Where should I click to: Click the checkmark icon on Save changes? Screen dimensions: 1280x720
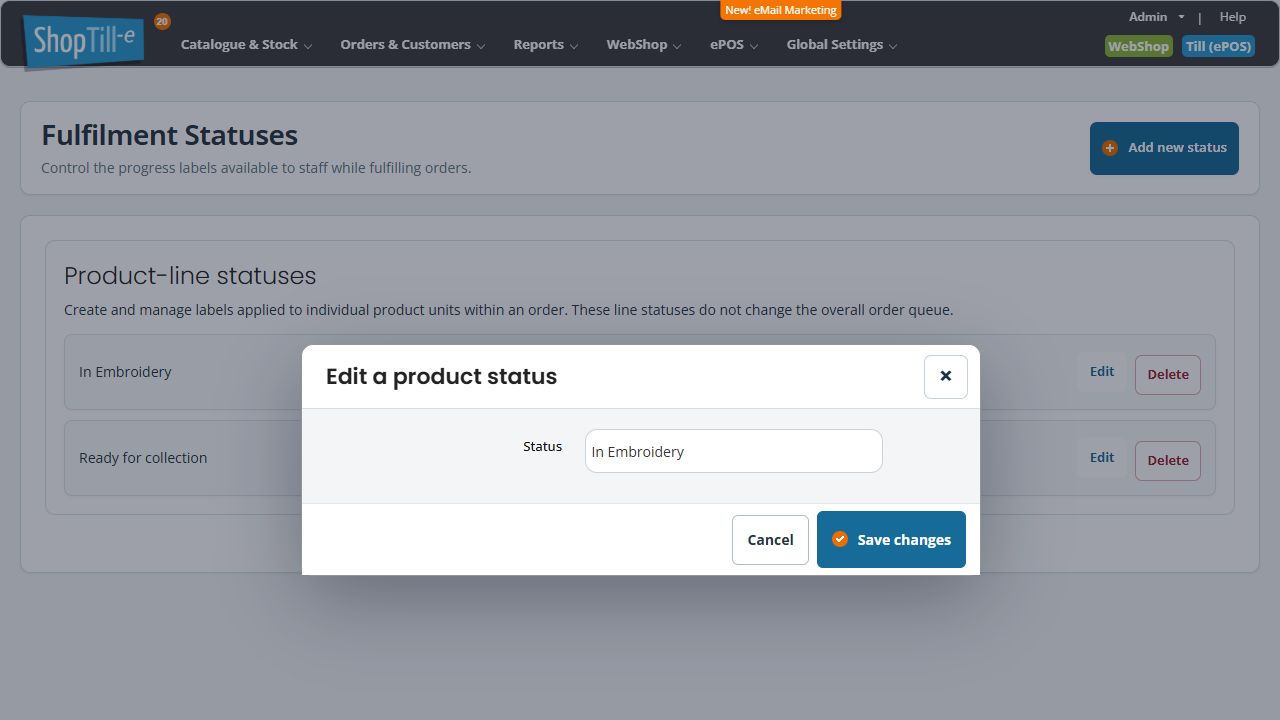tap(840, 539)
